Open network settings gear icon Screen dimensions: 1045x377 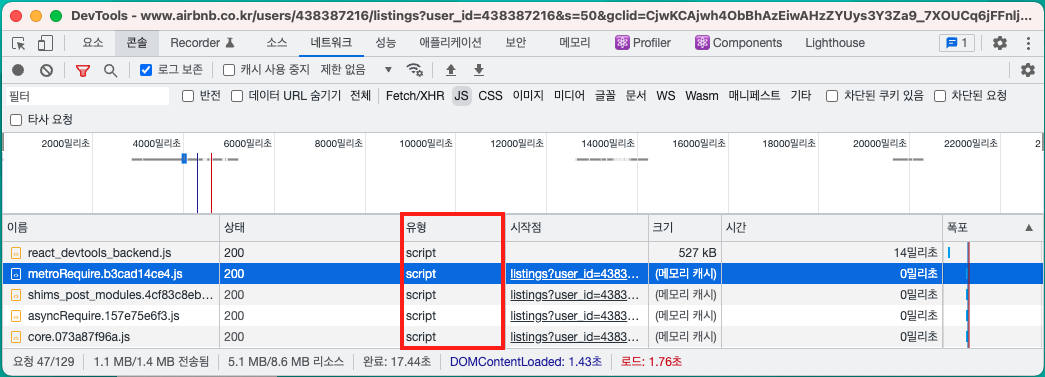pyautogui.click(x=1028, y=70)
